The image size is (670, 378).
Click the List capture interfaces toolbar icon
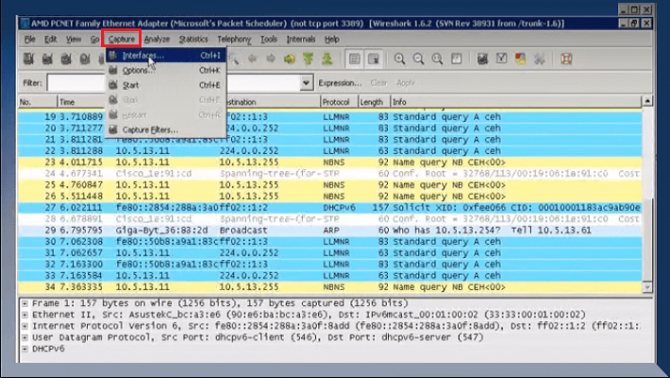(x=29, y=59)
